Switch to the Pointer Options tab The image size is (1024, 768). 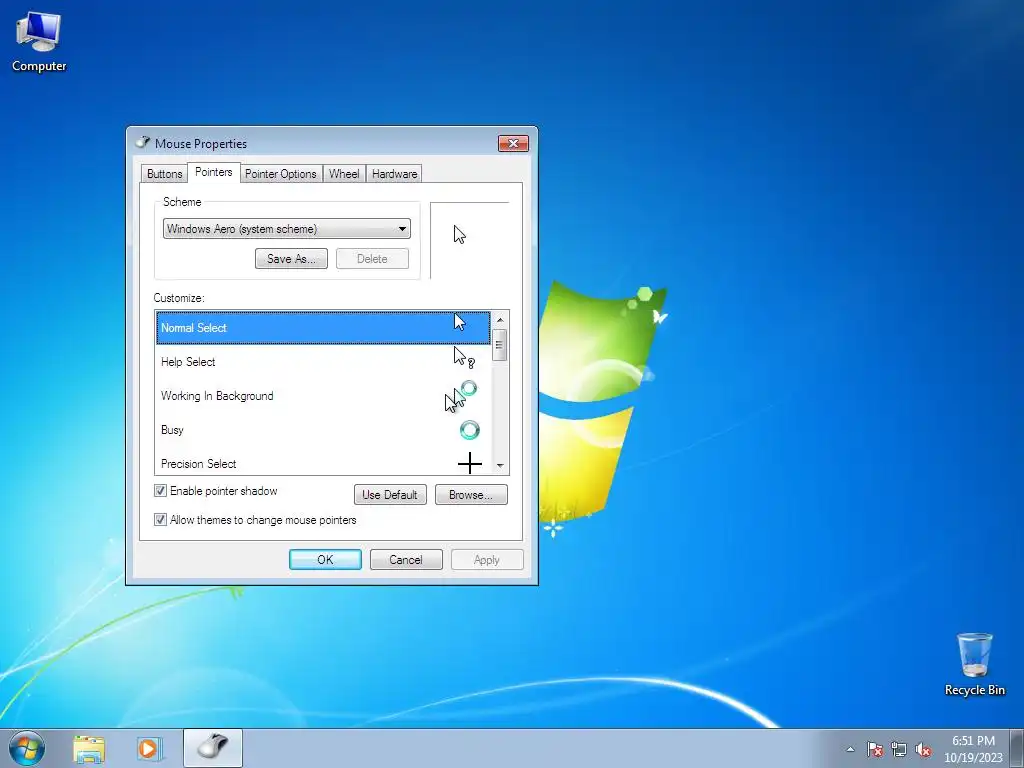pyautogui.click(x=281, y=174)
